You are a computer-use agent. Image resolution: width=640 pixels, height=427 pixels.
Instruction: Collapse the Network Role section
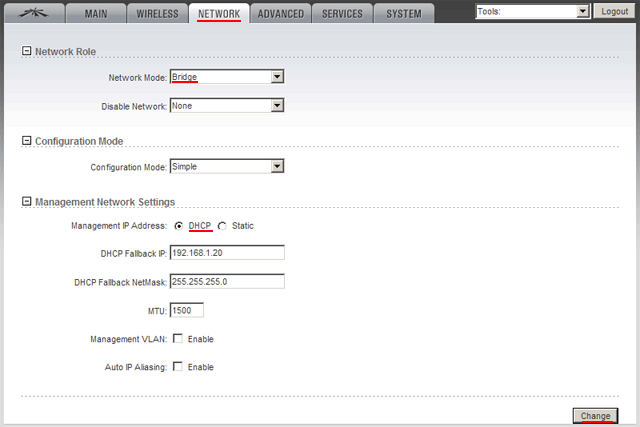pos(27,51)
